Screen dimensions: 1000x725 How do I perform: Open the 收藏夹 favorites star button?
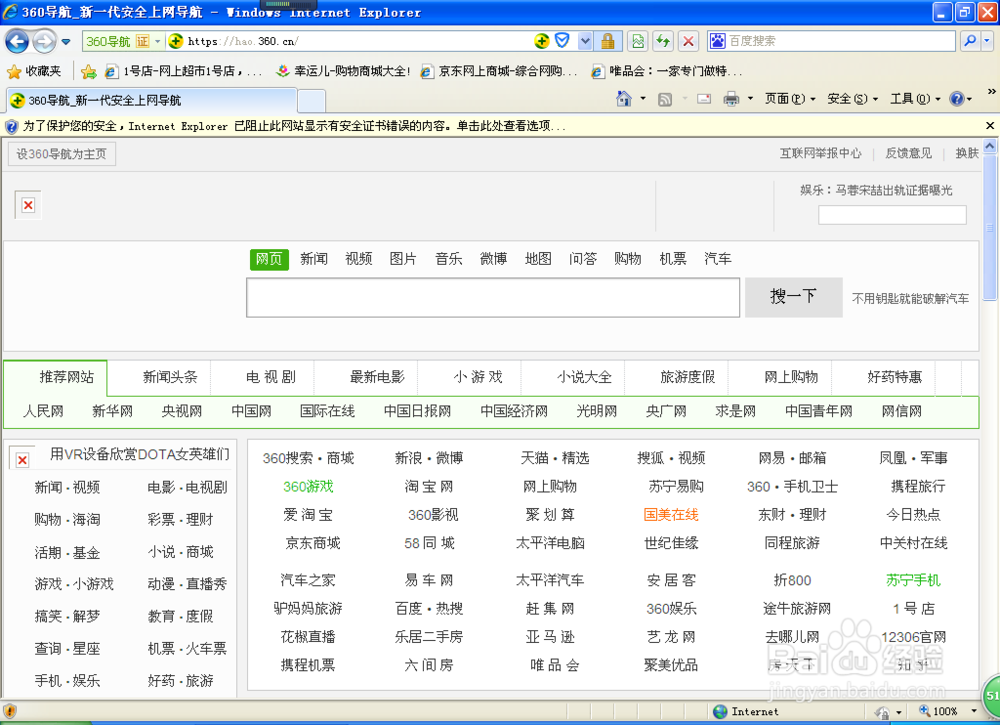coord(33,71)
